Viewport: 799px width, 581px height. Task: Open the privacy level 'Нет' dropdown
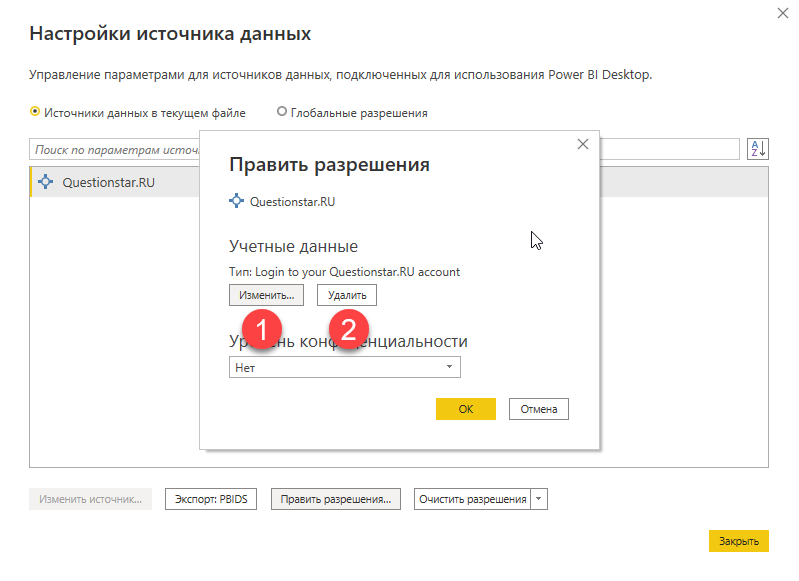point(345,367)
